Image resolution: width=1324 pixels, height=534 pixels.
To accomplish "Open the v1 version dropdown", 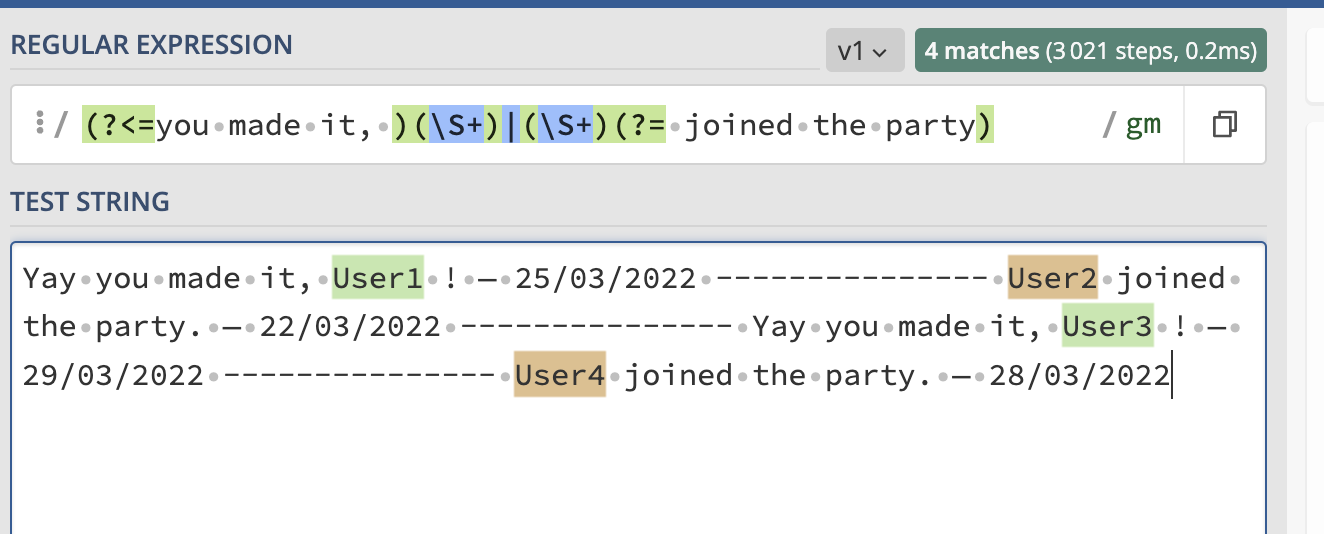I will [865, 51].
